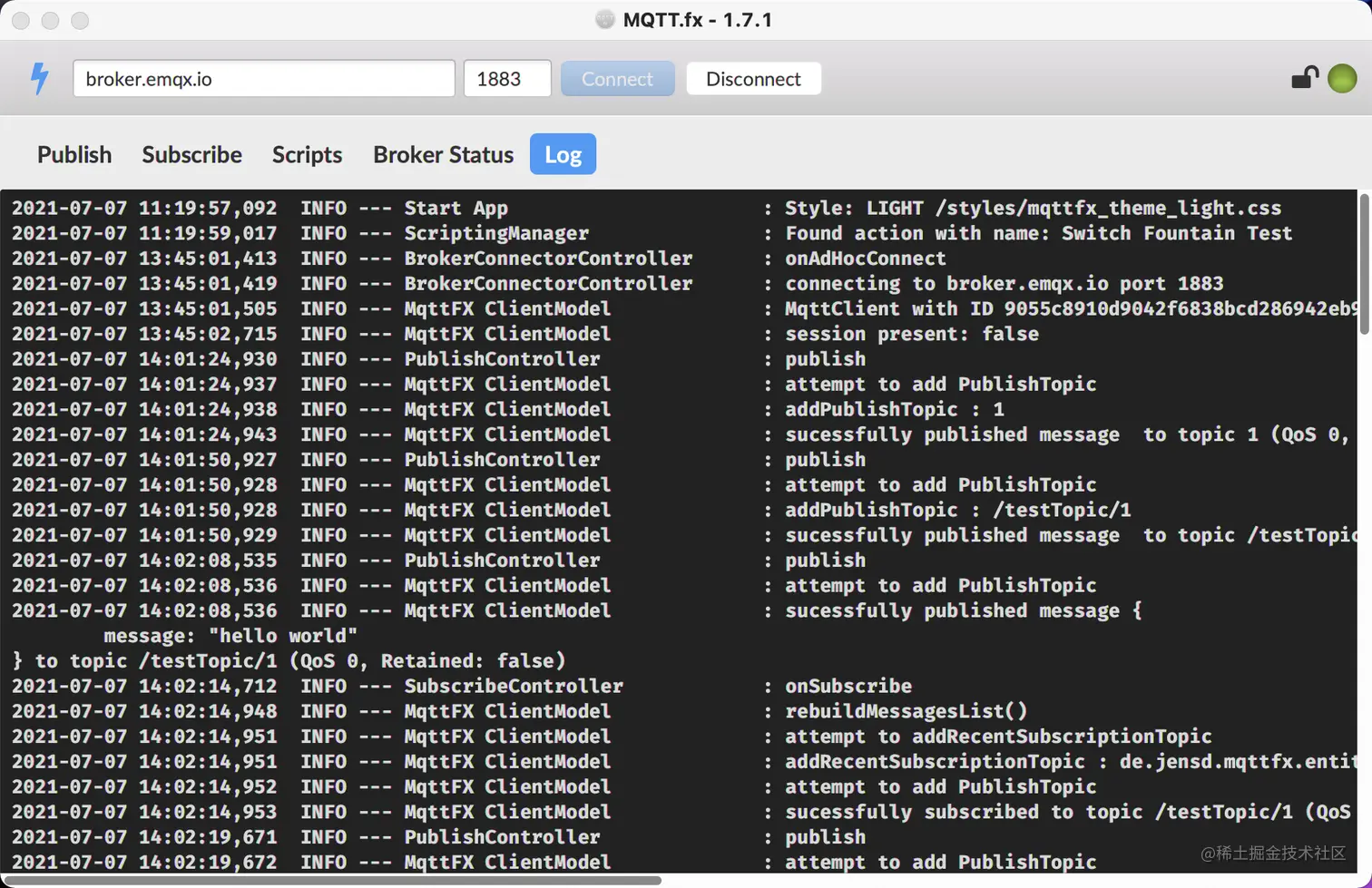The height and width of the screenshot is (888, 1372).
Task: Click the timestamp 2021-07-07 13:45:02,715
Action: pyautogui.click(x=144, y=335)
